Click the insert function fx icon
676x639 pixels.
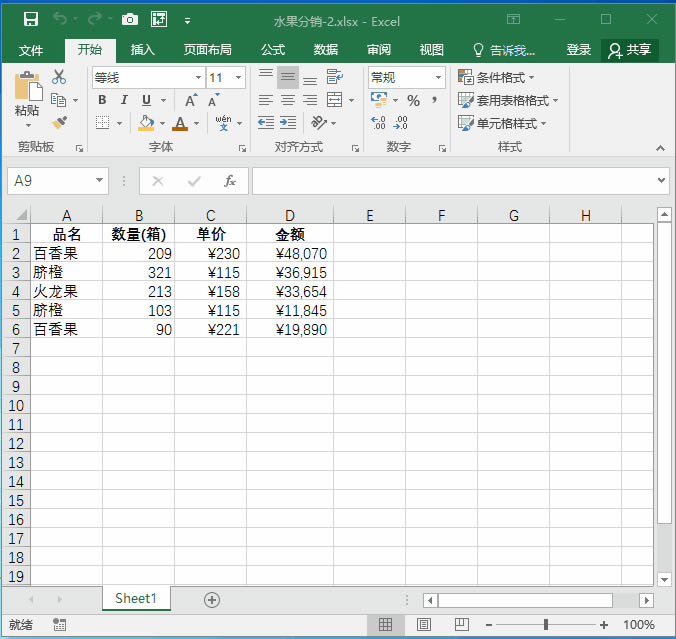click(229, 181)
